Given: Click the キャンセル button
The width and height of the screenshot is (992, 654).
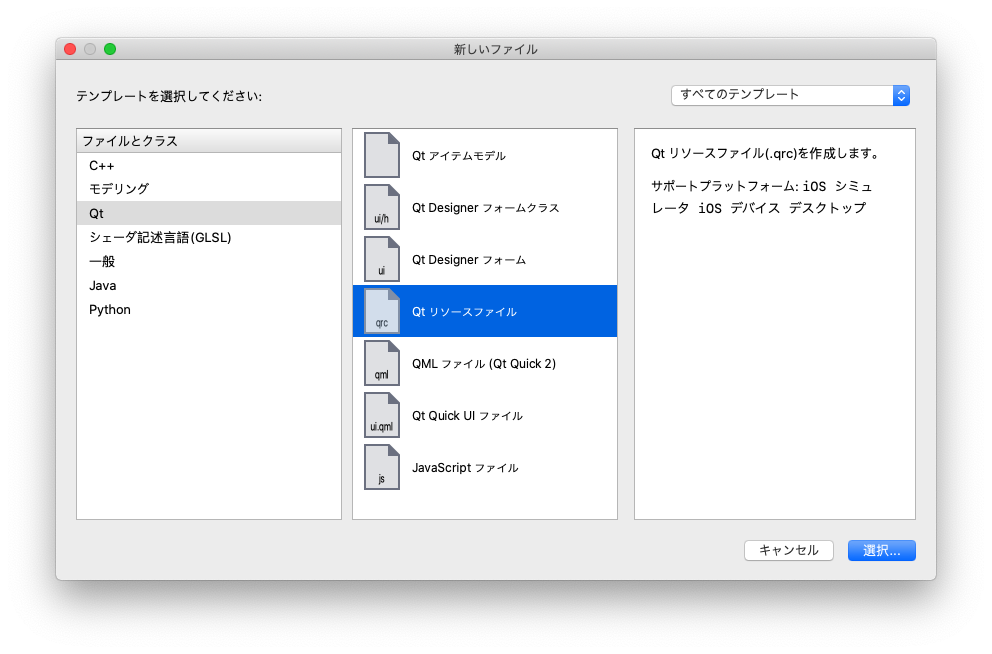Looking at the screenshot, I should click(x=788, y=550).
